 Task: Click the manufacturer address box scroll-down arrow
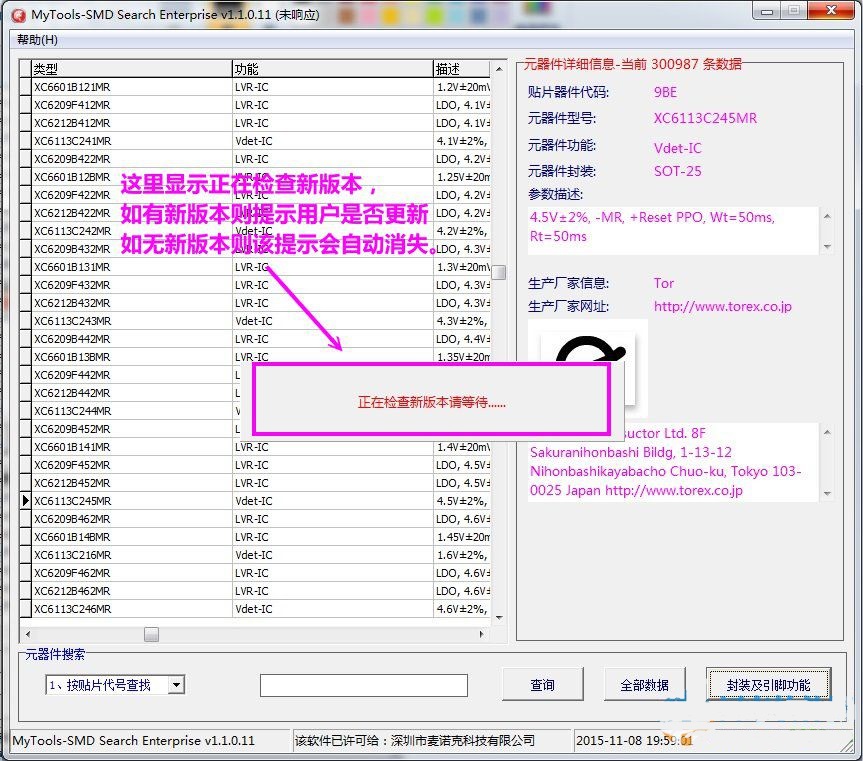pyautogui.click(x=827, y=494)
